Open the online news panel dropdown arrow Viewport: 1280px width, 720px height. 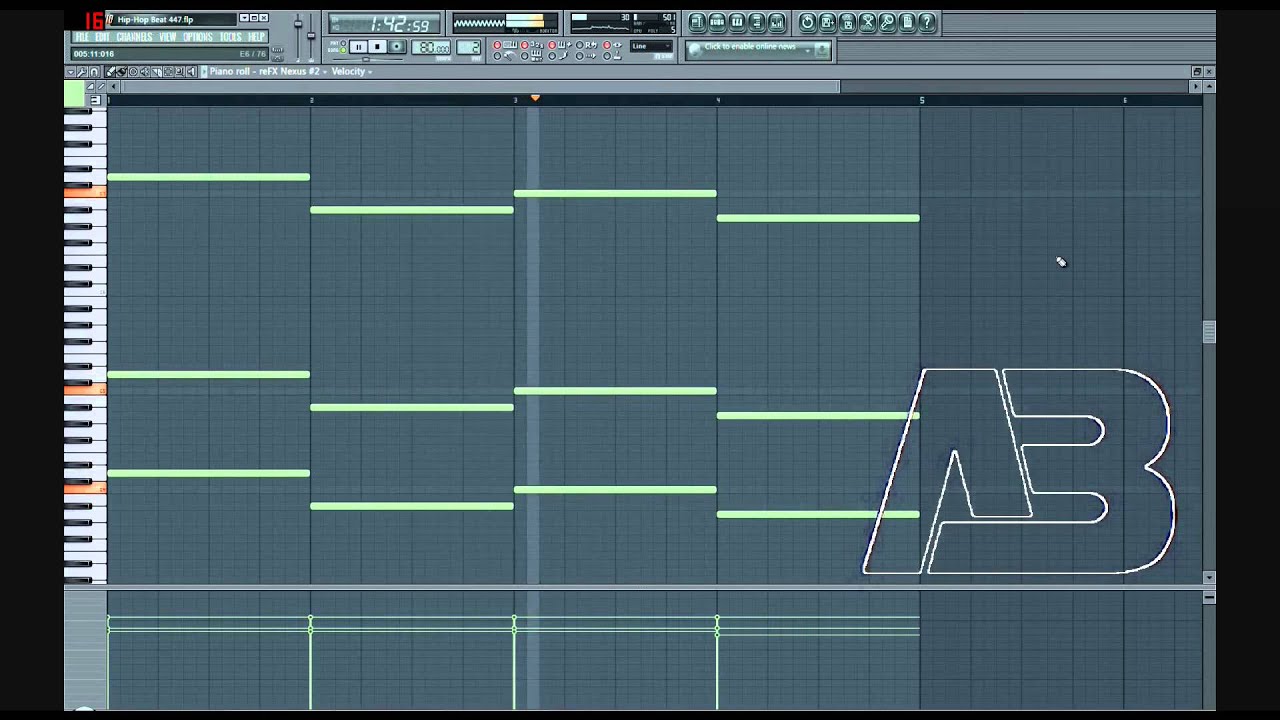click(x=807, y=51)
